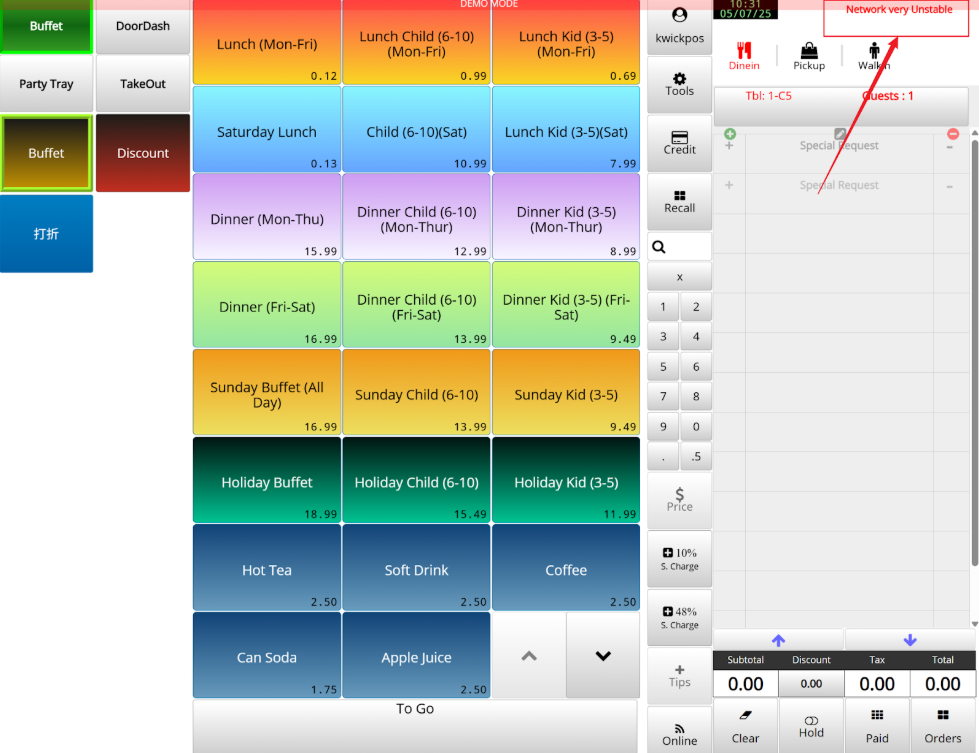This screenshot has width=979, height=753.
Task: Add Sunday Buffet (All Day)
Action: click(x=267, y=393)
